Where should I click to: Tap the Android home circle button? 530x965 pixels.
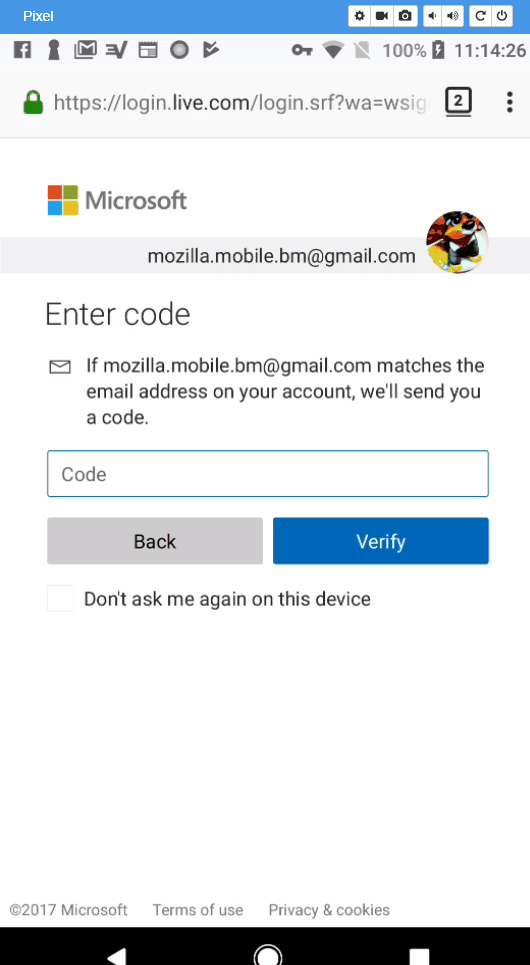[268, 955]
